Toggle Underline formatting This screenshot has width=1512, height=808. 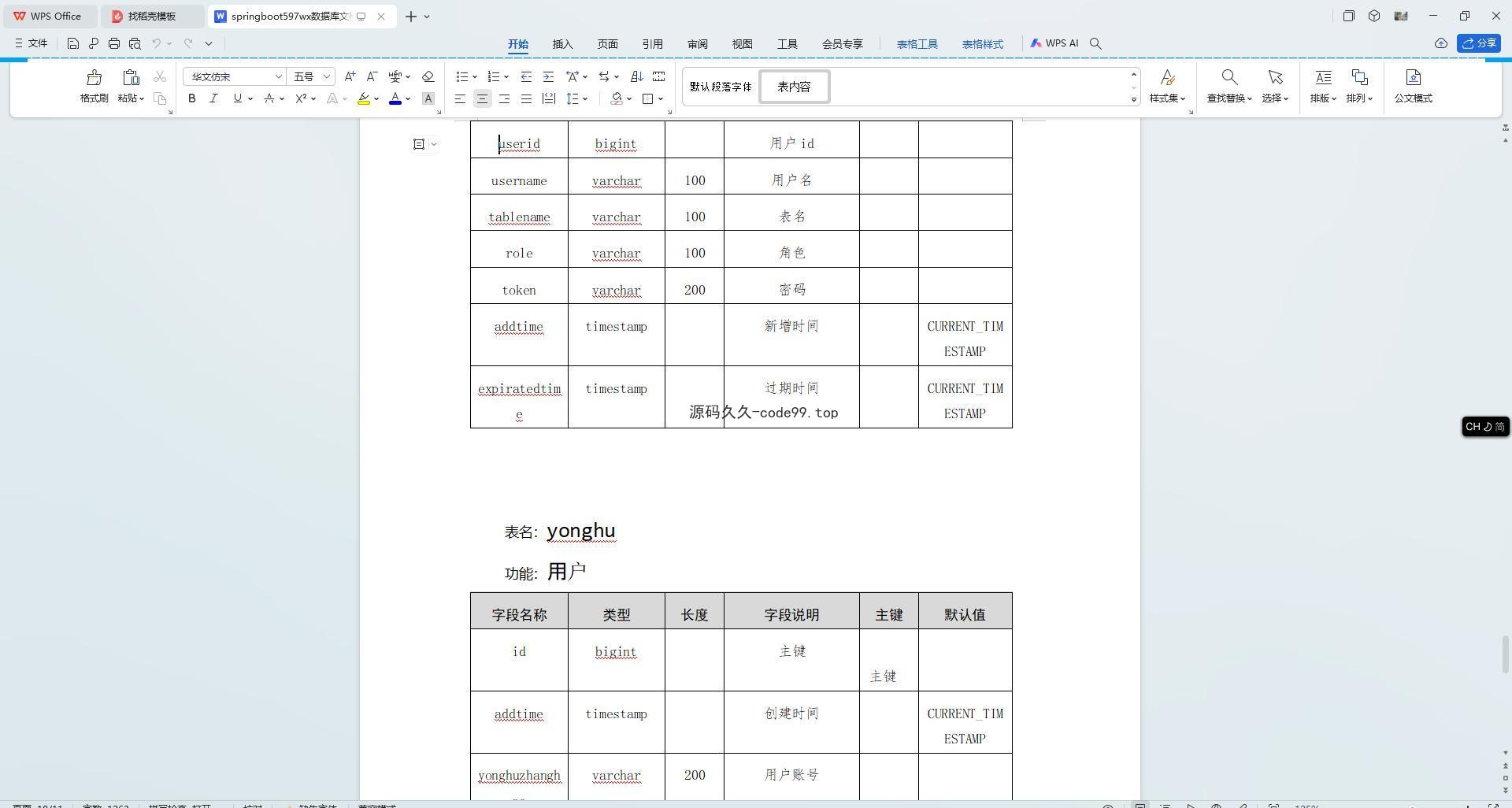click(237, 98)
